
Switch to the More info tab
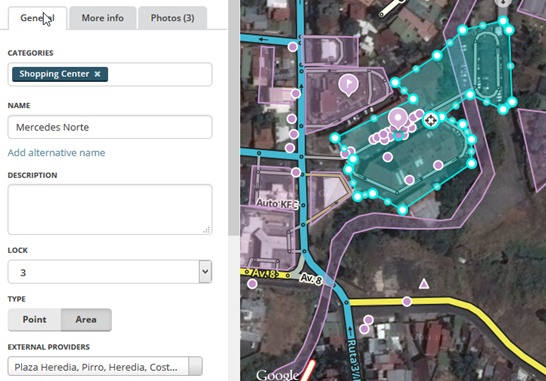click(x=102, y=18)
